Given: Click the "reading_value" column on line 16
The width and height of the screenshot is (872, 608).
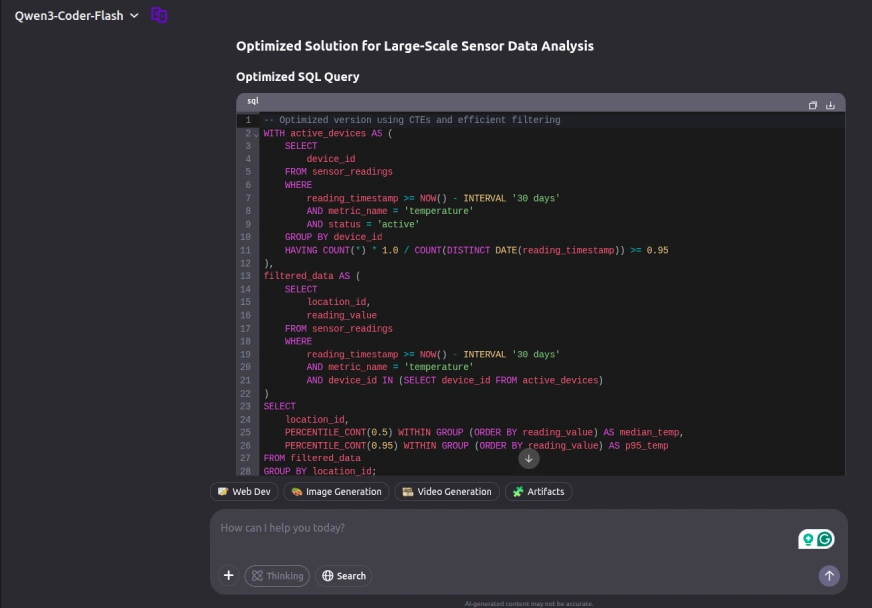Looking at the screenshot, I should point(341,316).
